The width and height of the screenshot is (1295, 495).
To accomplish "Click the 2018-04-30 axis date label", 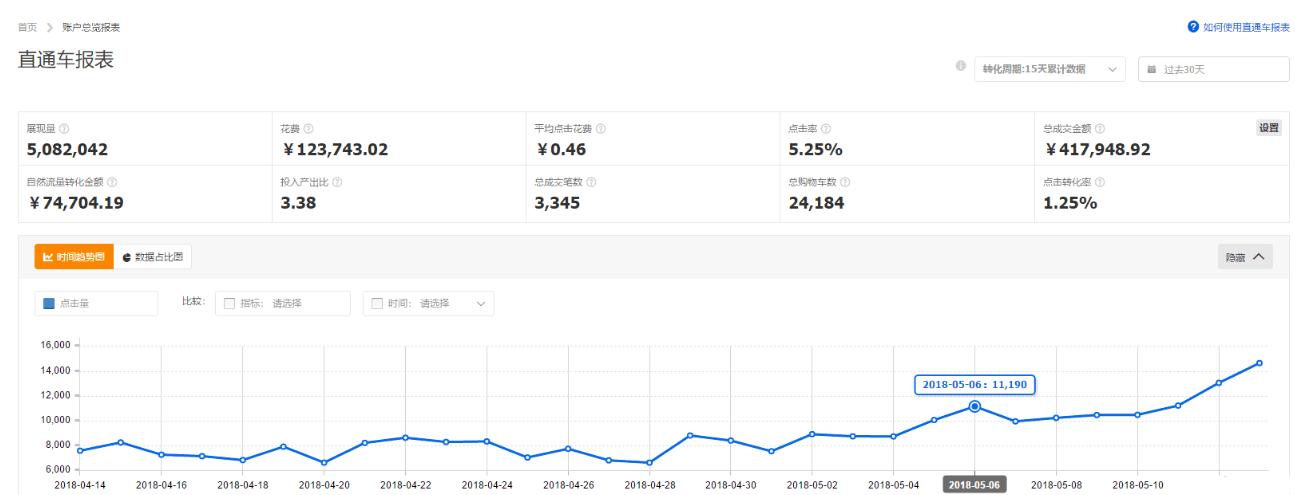I will pos(731,485).
